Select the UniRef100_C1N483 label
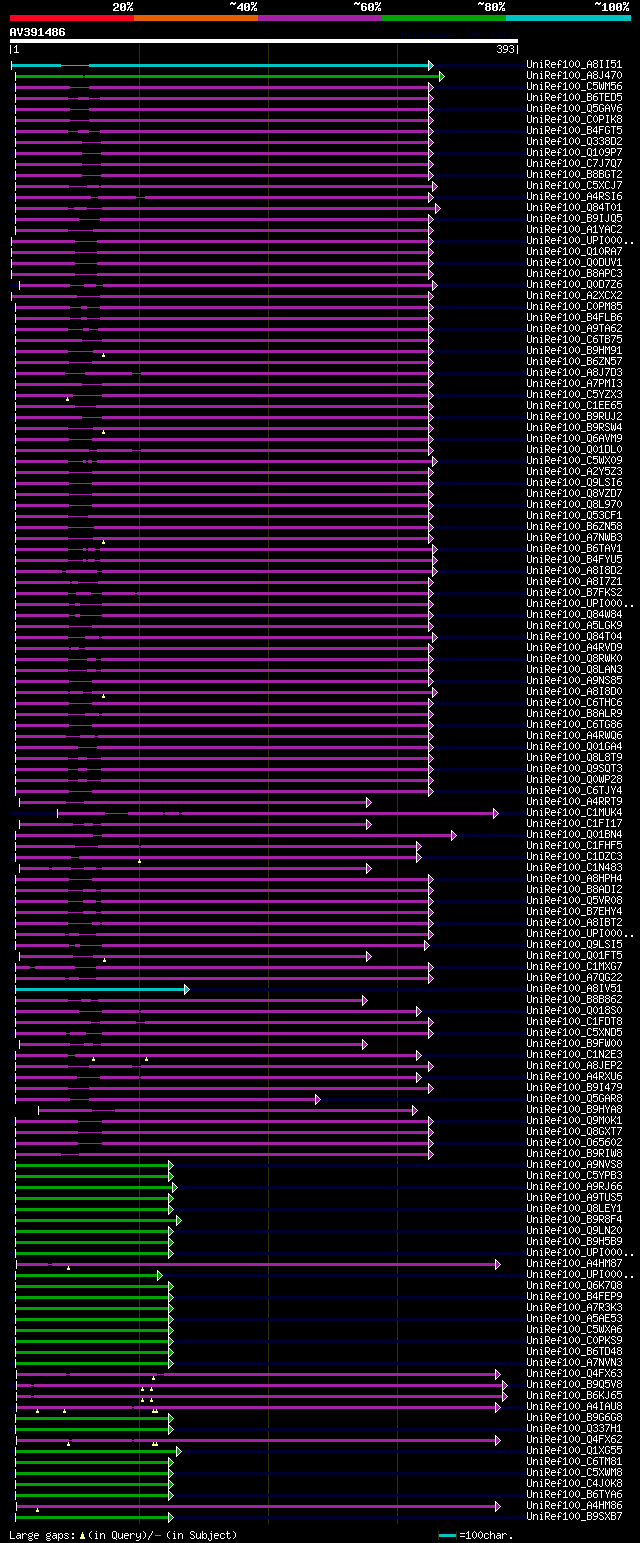This screenshot has height=1543, width=640. point(575,868)
